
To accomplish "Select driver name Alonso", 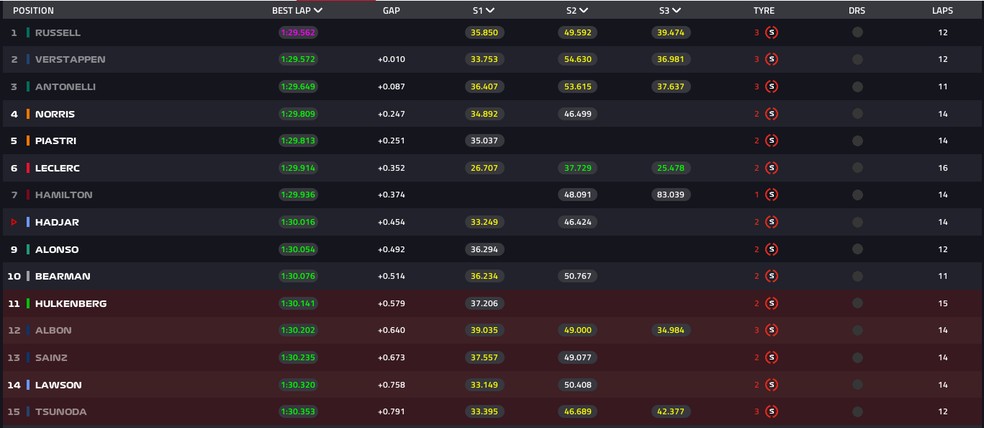I will 56,249.
